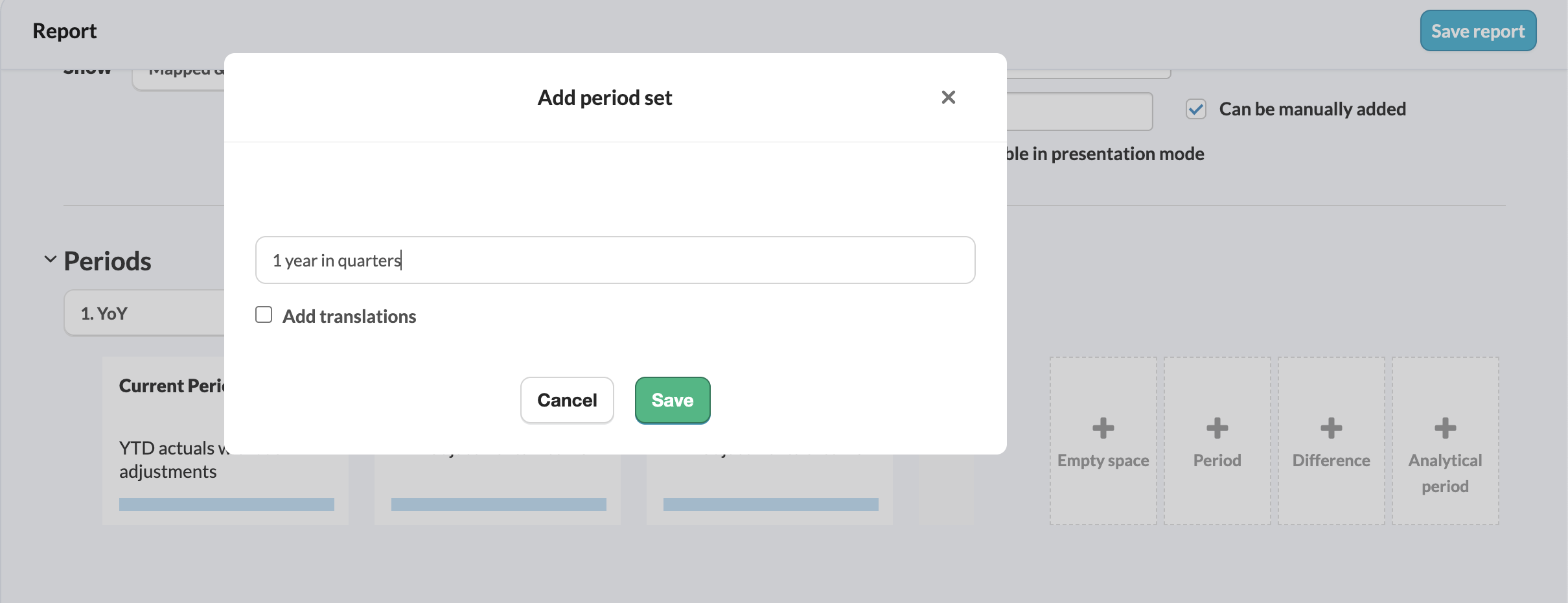This screenshot has height=603, width=1568.
Task: Add a Difference column
Action: (x=1331, y=441)
